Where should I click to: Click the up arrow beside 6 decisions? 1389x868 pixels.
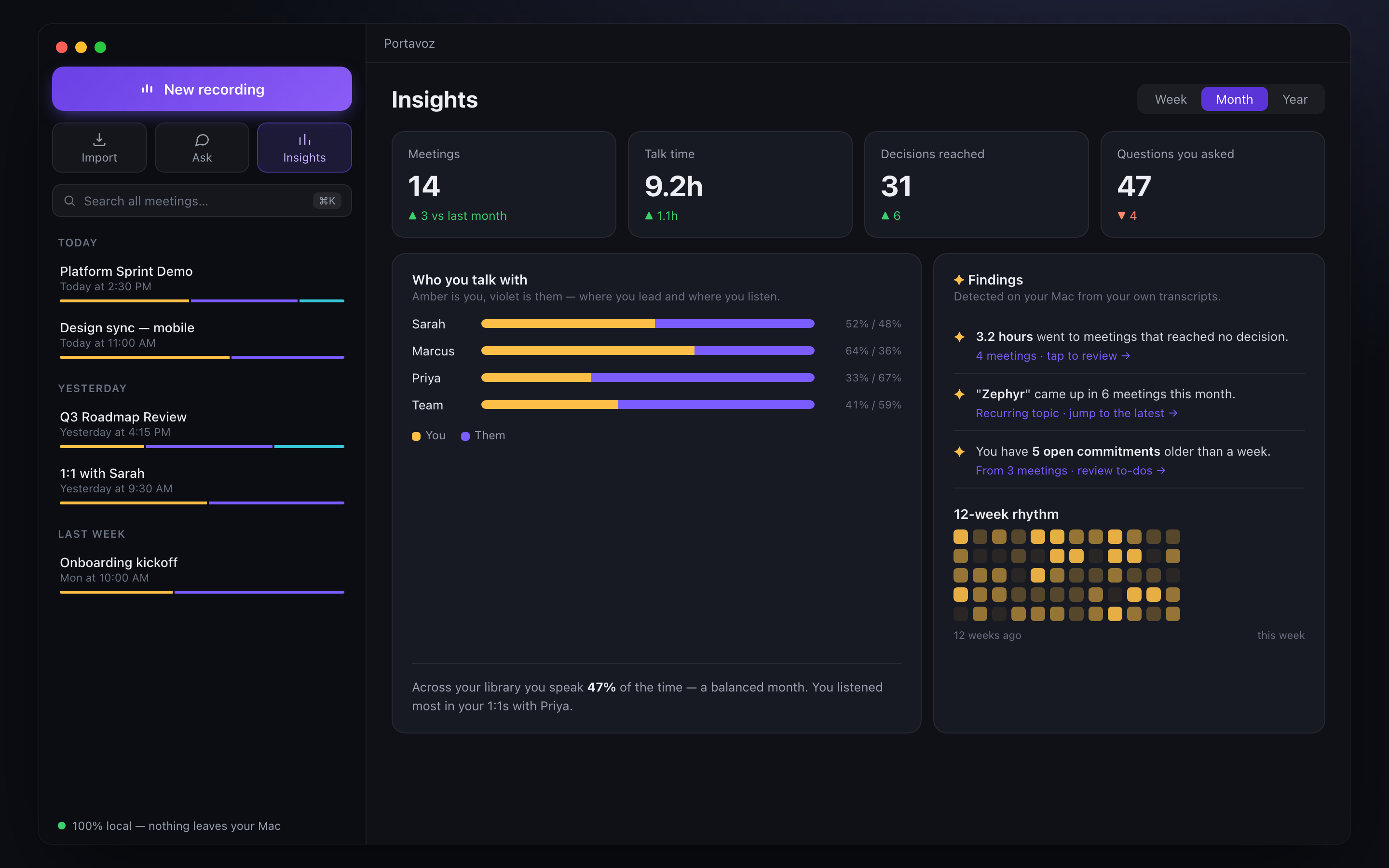pos(885,216)
